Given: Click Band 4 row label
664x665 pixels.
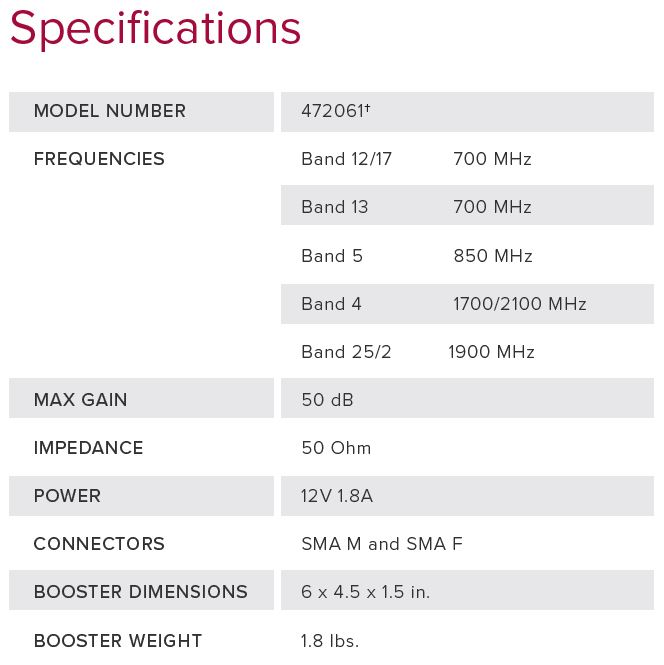Looking at the screenshot, I should [331, 304].
